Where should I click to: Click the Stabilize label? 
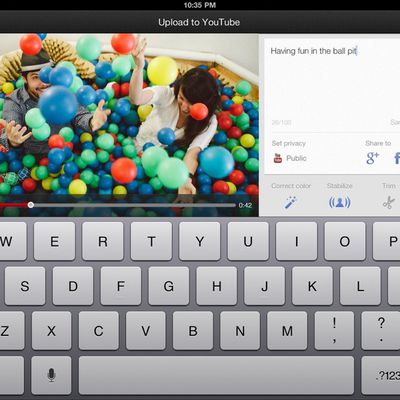(340, 186)
